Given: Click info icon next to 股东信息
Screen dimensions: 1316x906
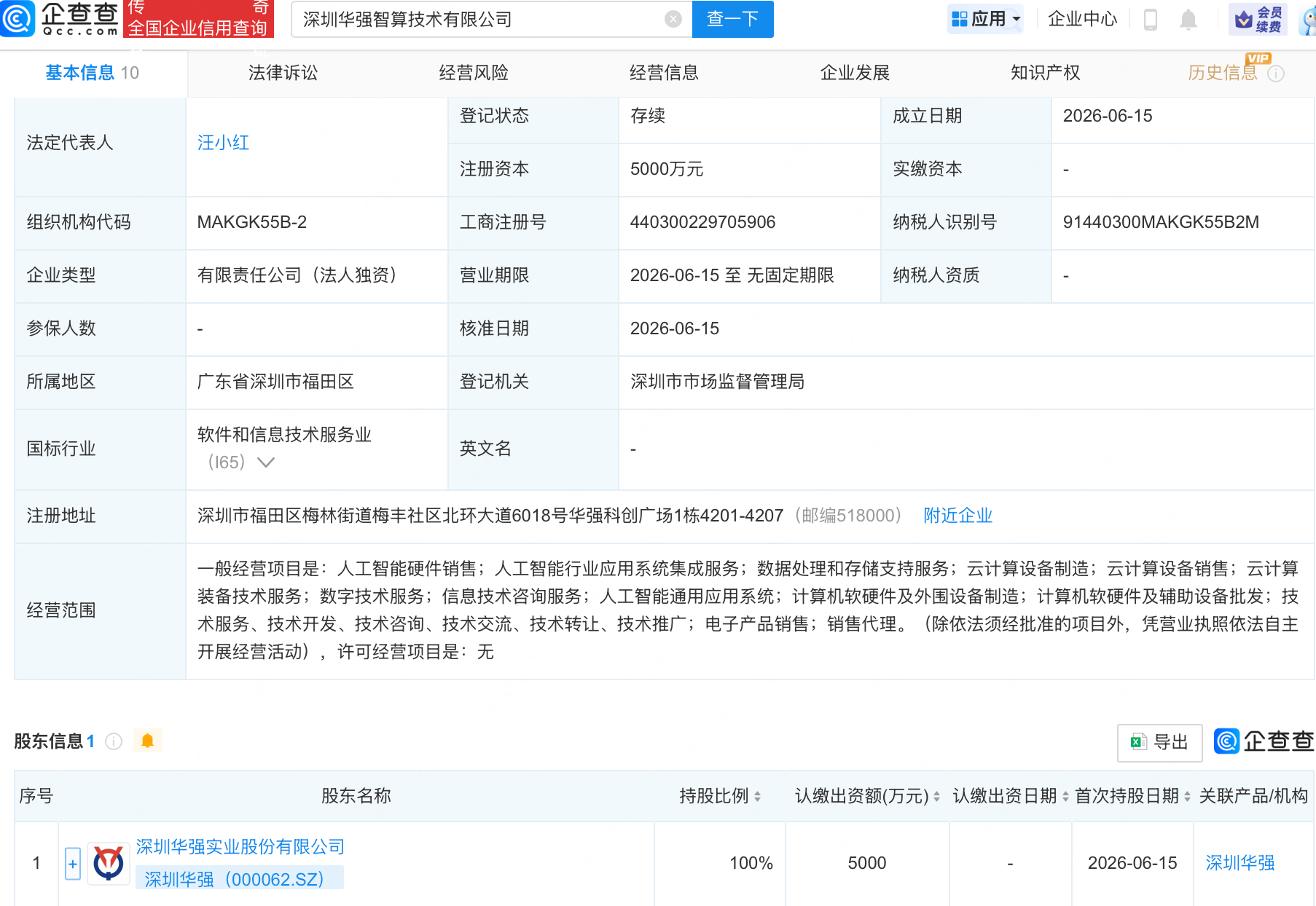Looking at the screenshot, I should point(114,741).
